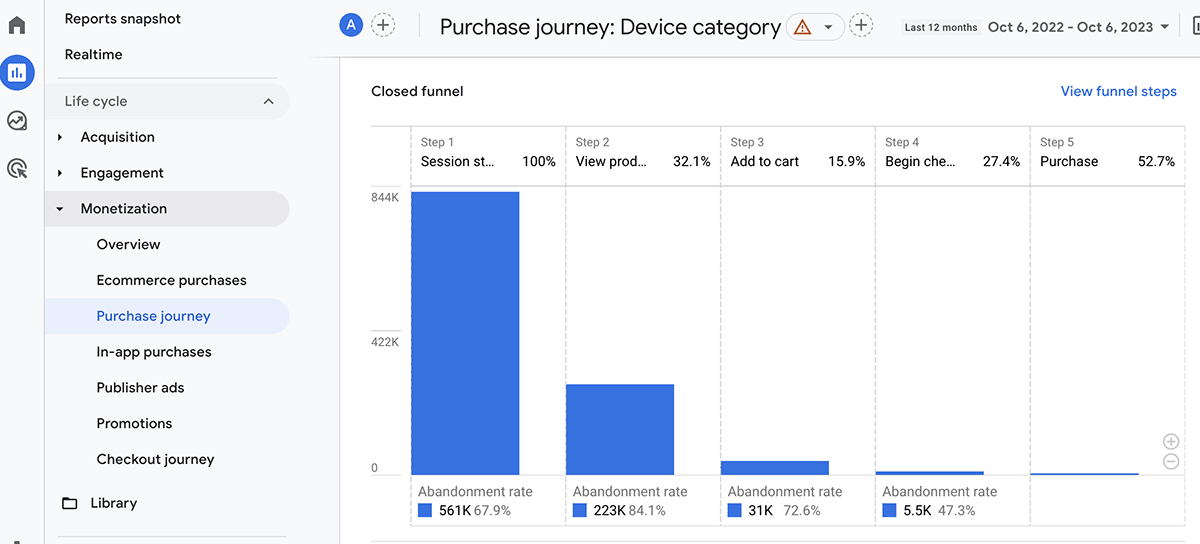Open the Reports bar chart icon
This screenshot has width=1200, height=544.
point(17,72)
